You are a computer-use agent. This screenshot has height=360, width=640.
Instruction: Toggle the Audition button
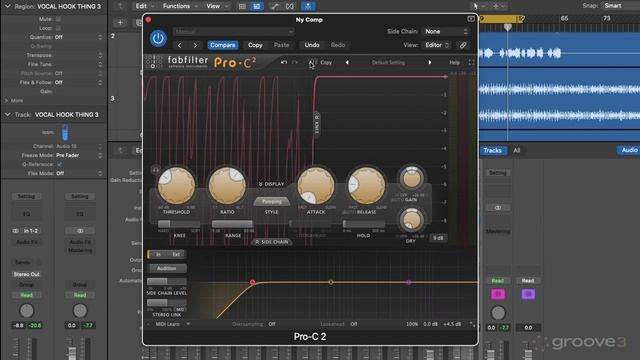tap(167, 268)
